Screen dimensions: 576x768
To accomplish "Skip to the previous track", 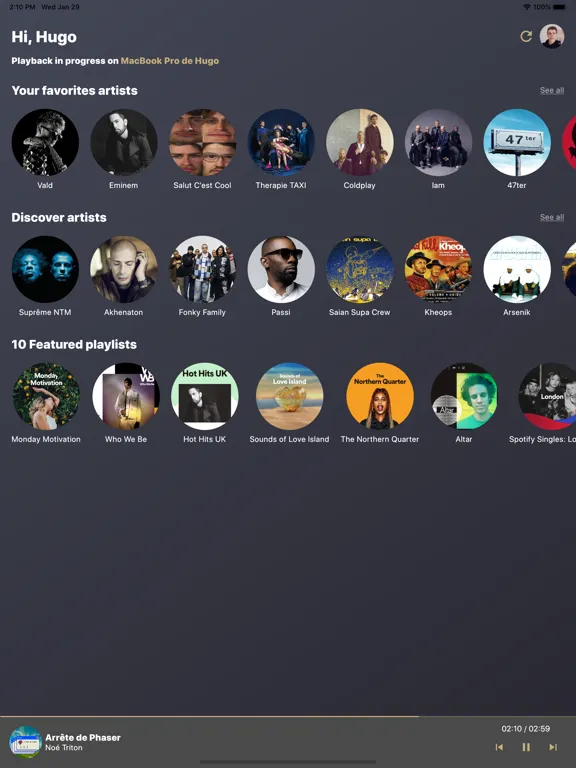I will (x=499, y=747).
